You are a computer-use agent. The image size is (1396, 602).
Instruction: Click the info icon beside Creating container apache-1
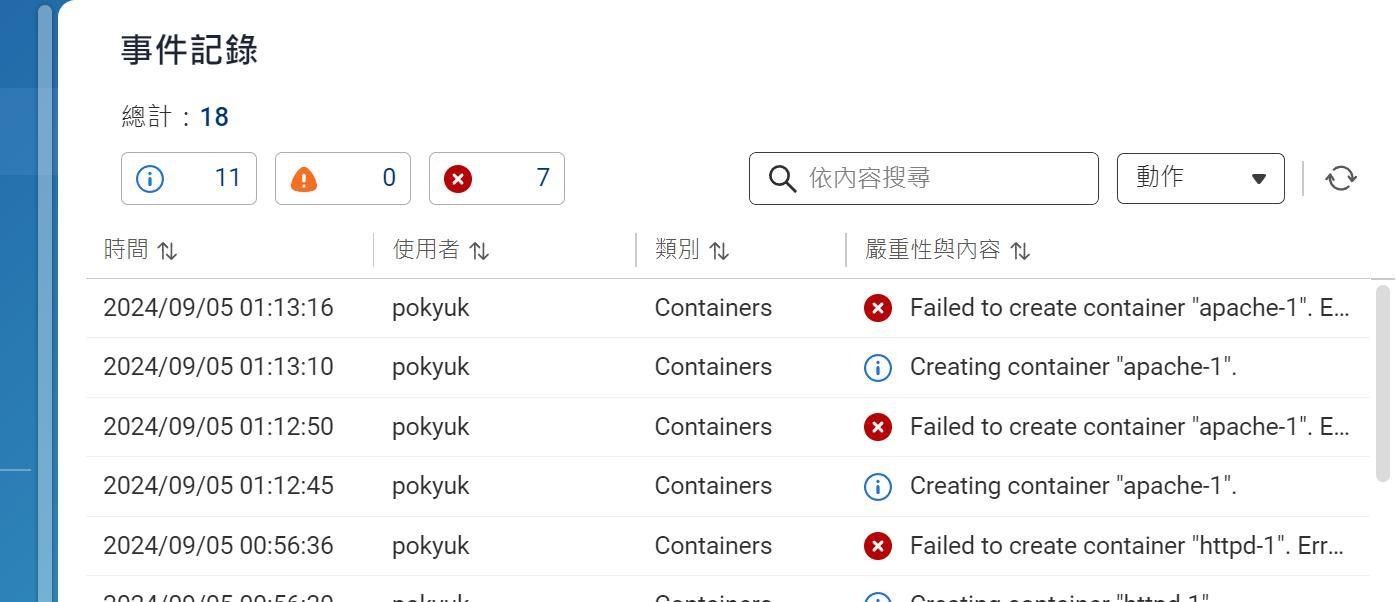[877, 367]
